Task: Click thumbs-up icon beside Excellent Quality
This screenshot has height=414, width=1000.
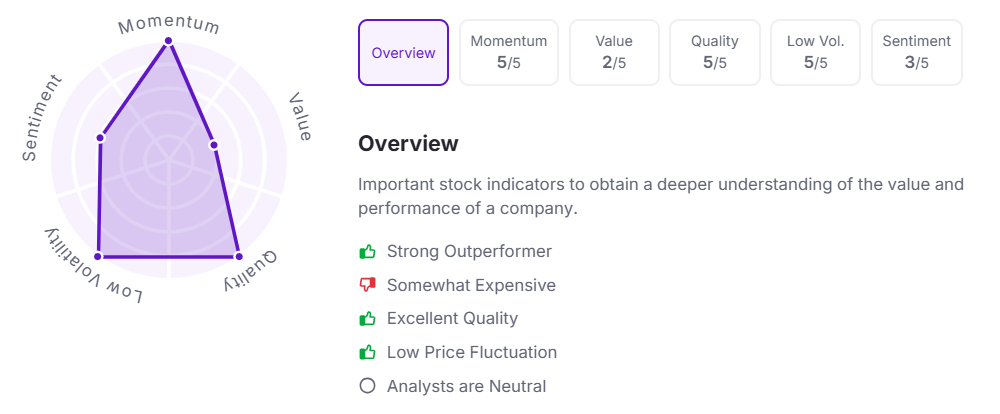Action: pos(367,318)
